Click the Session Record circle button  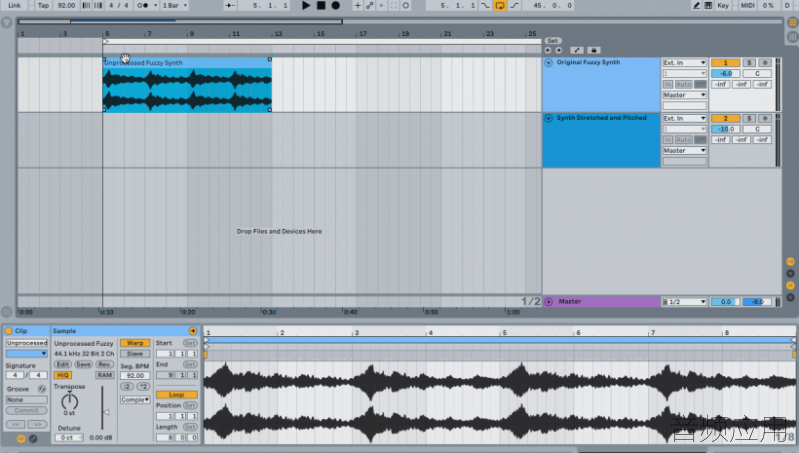(x=406, y=6)
